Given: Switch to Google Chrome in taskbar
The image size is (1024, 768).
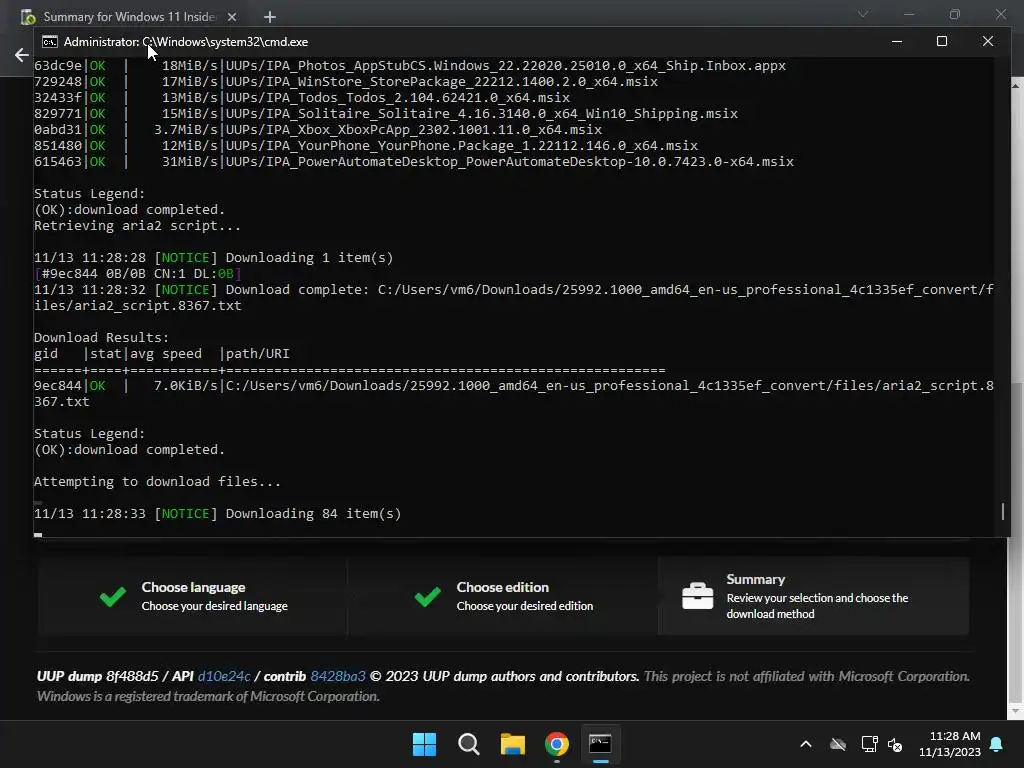Looking at the screenshot, I should coord(556,744).
